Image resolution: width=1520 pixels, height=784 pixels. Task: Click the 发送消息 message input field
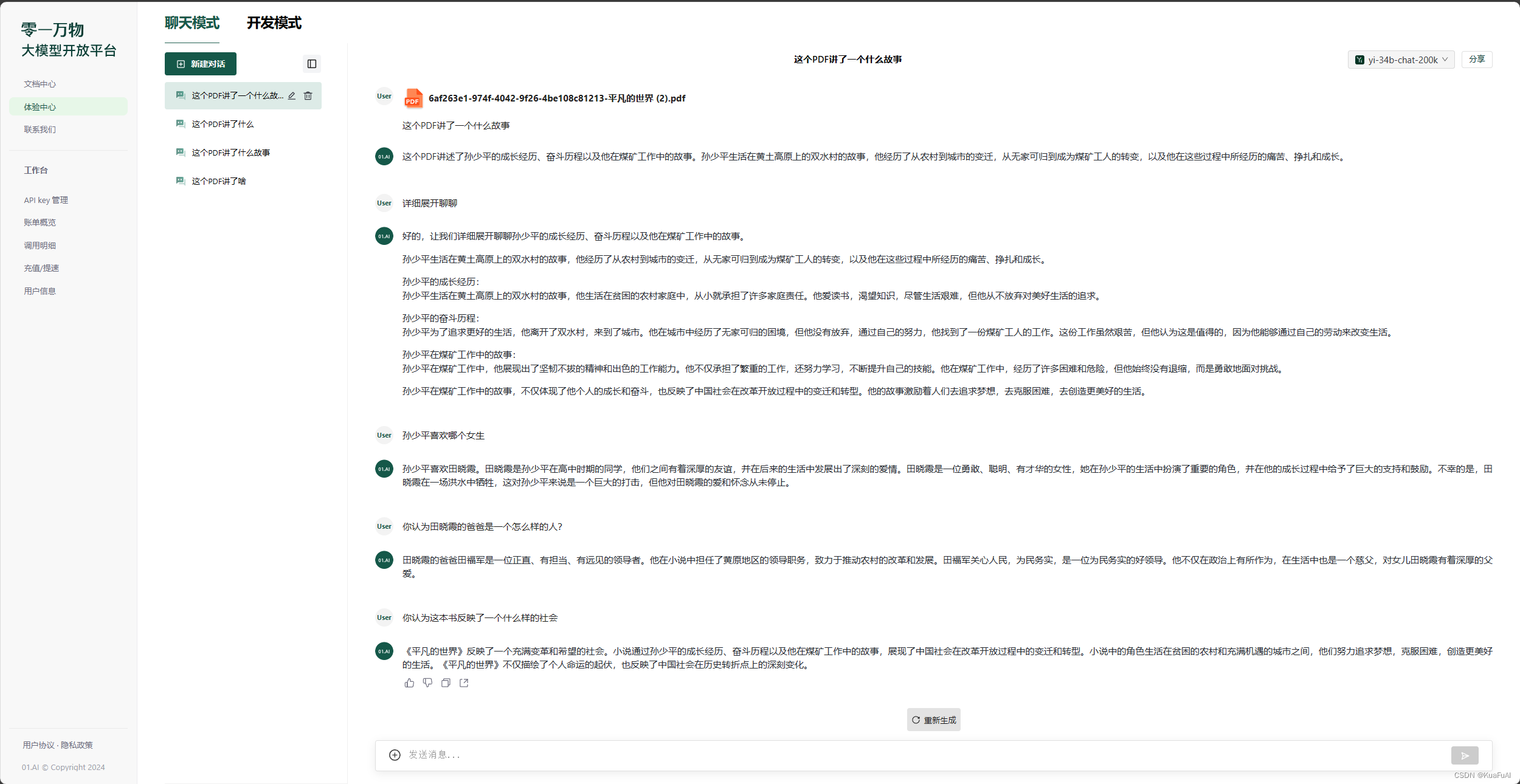tap(912, 755)
